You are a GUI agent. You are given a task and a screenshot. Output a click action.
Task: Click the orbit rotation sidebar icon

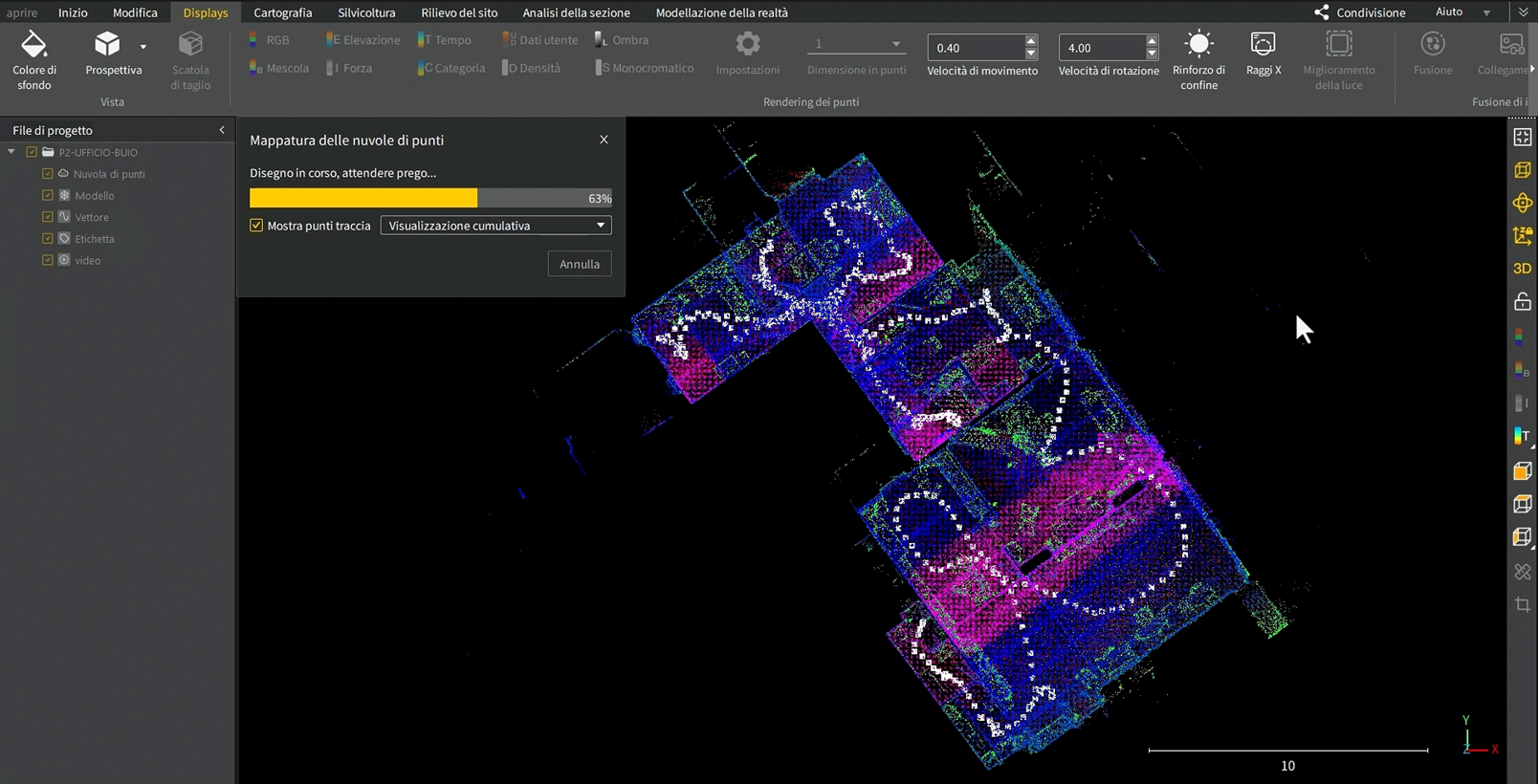(x=1523, y=203)
